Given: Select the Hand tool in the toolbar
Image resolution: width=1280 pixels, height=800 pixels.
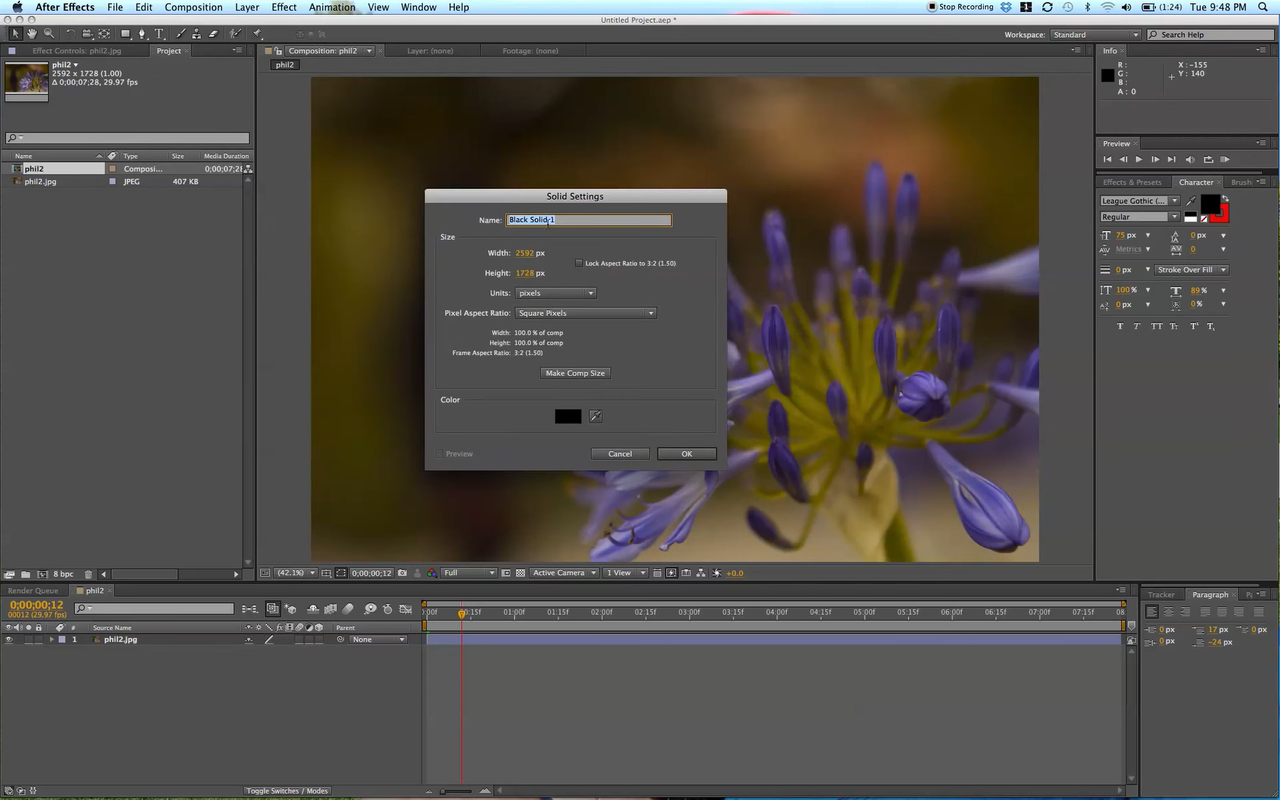Looking at the screenshot, I should 32,33.
